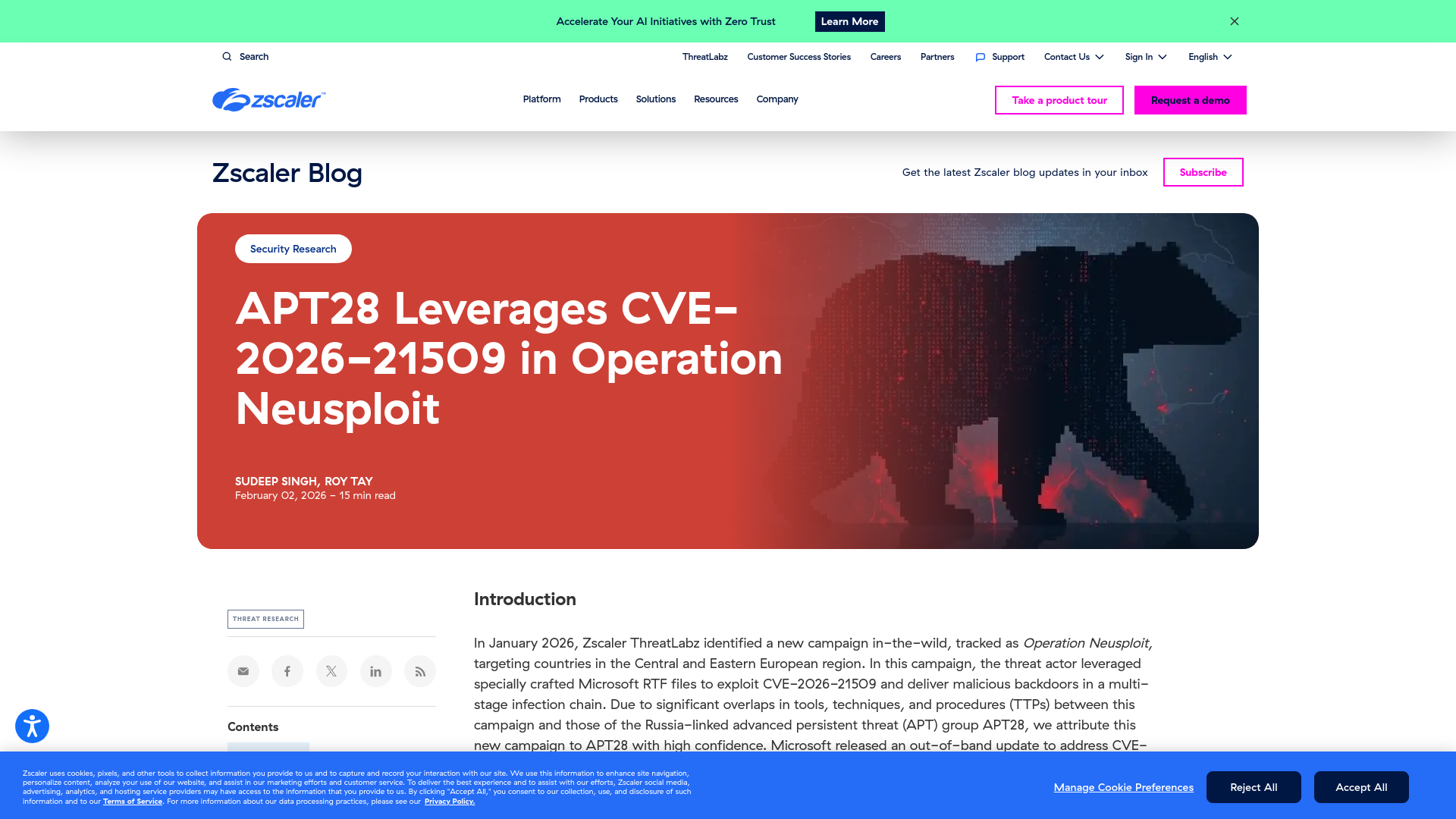Share the article via email icon
Viewport: 1456px width, 819px height.
click(x=243, y=671)
